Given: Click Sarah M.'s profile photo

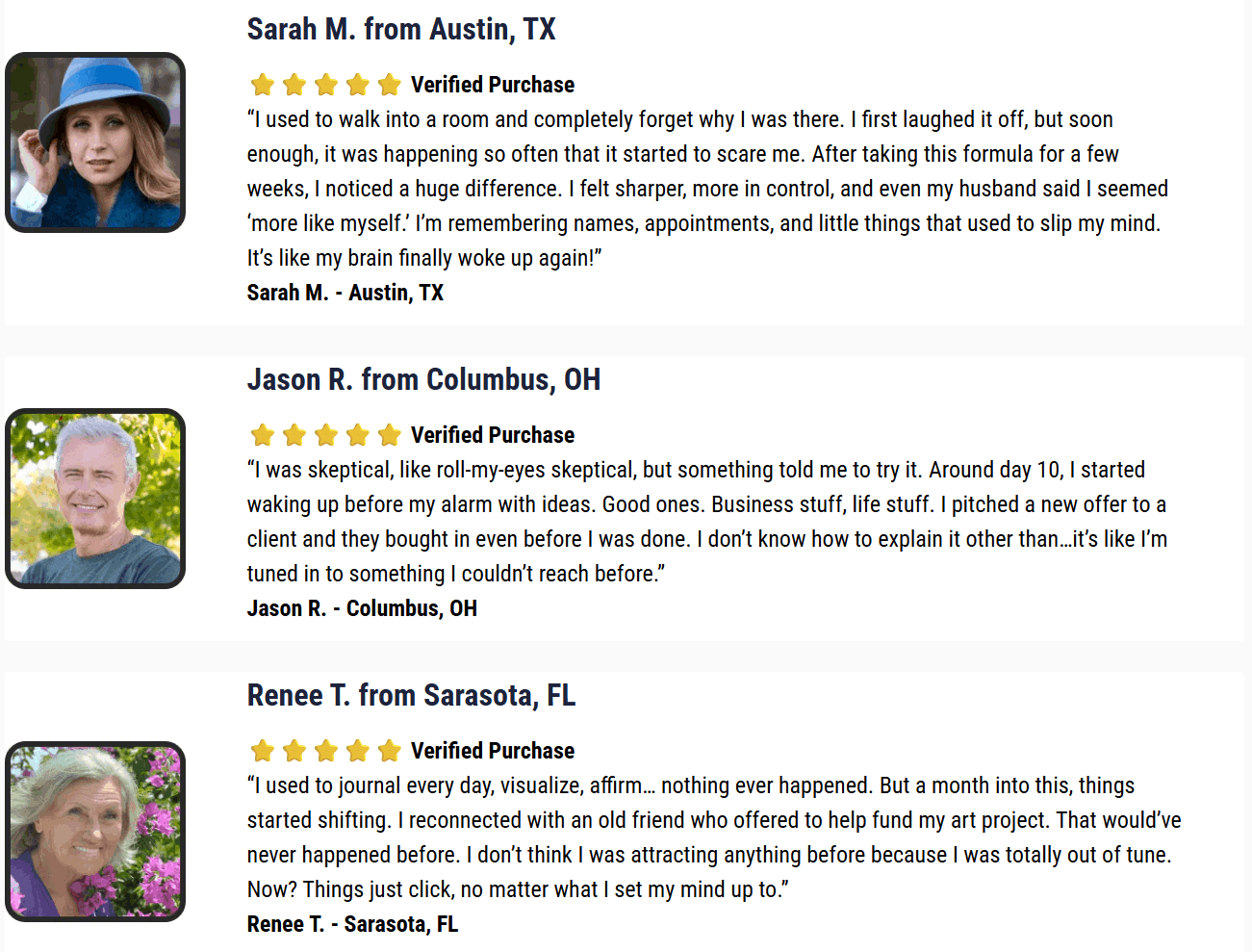Looking at the screenshot, I should [94, 142].
